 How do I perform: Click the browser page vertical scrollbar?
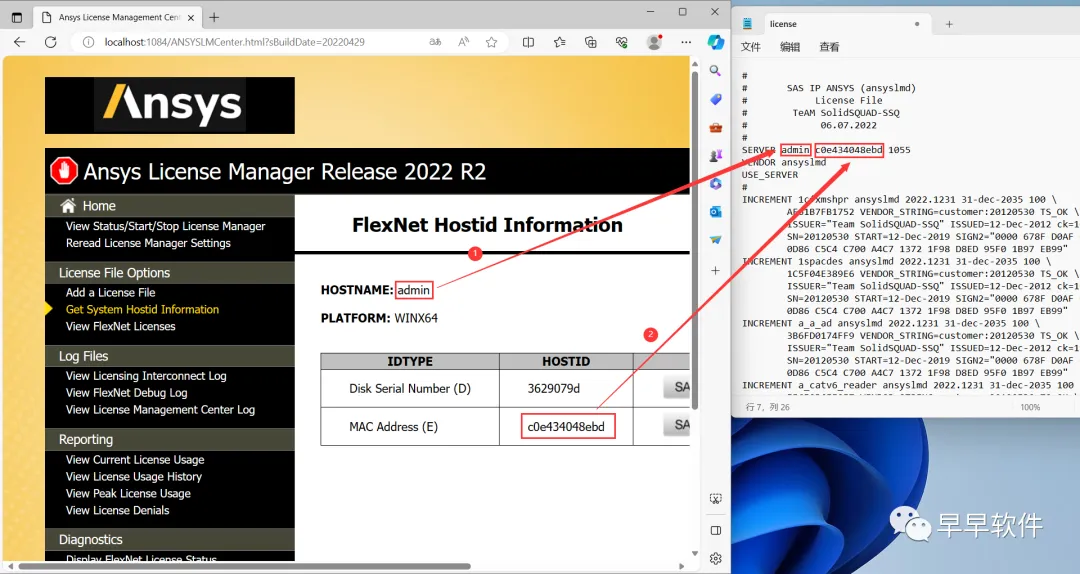pos(695,238)
